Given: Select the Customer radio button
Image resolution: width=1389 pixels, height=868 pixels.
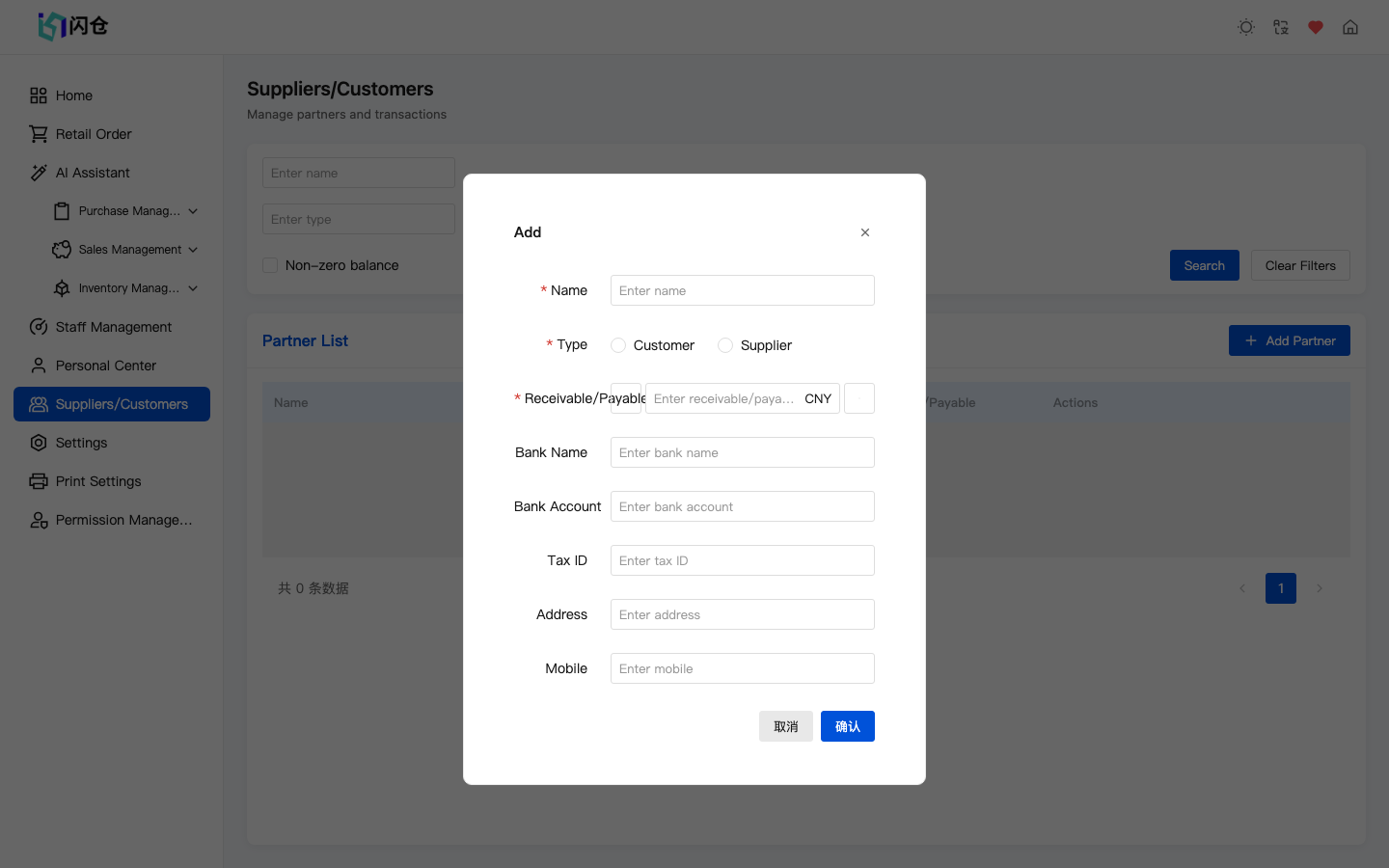Looking at the screenshot, I should coord(618,345).
